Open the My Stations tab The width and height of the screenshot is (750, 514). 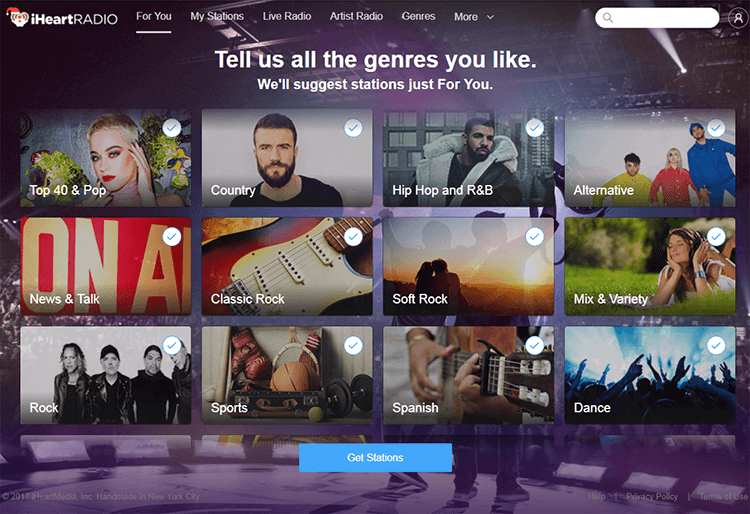pyautogui.click(x=217, y=16)
